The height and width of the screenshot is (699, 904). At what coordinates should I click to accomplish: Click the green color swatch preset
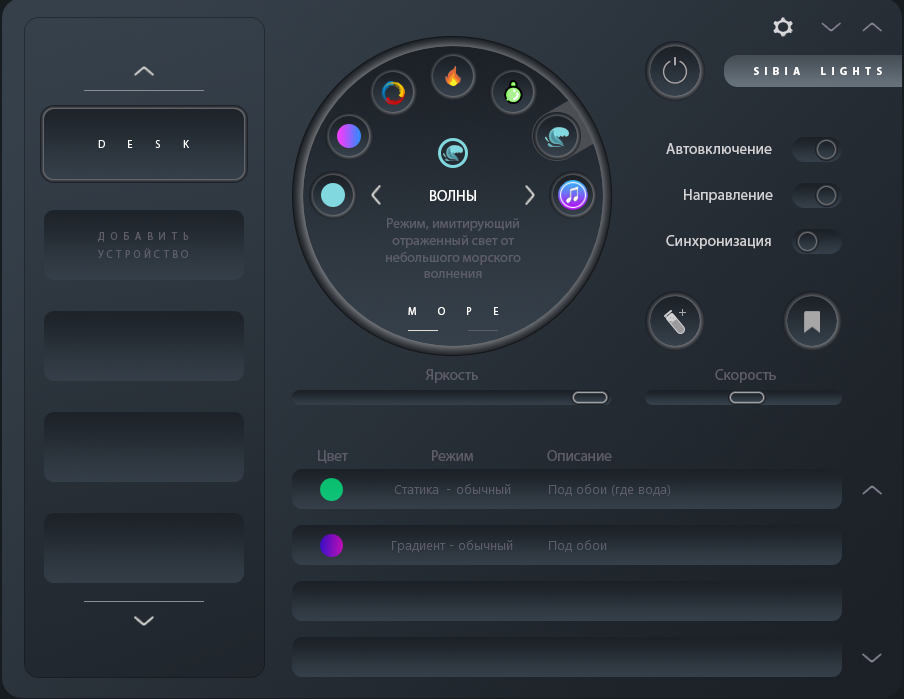(332, 490)
